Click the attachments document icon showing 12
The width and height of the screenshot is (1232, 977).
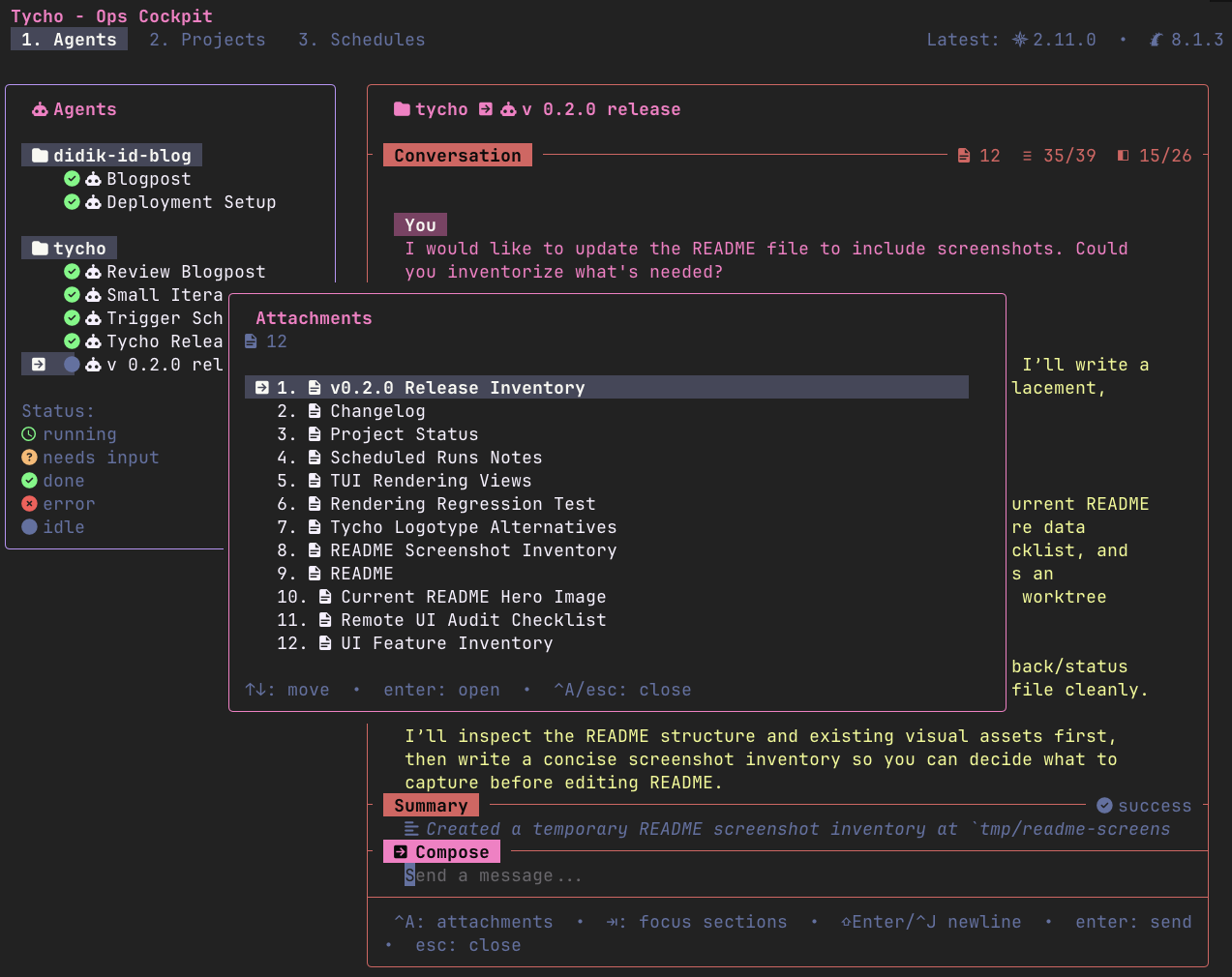pyautogui.click(x=964, y=156)
